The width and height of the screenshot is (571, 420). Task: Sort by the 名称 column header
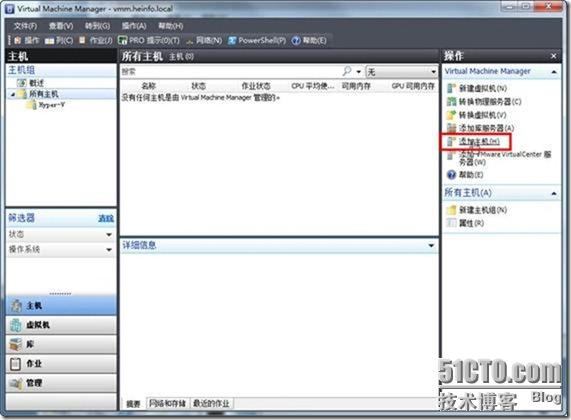(x=148, y=86)
